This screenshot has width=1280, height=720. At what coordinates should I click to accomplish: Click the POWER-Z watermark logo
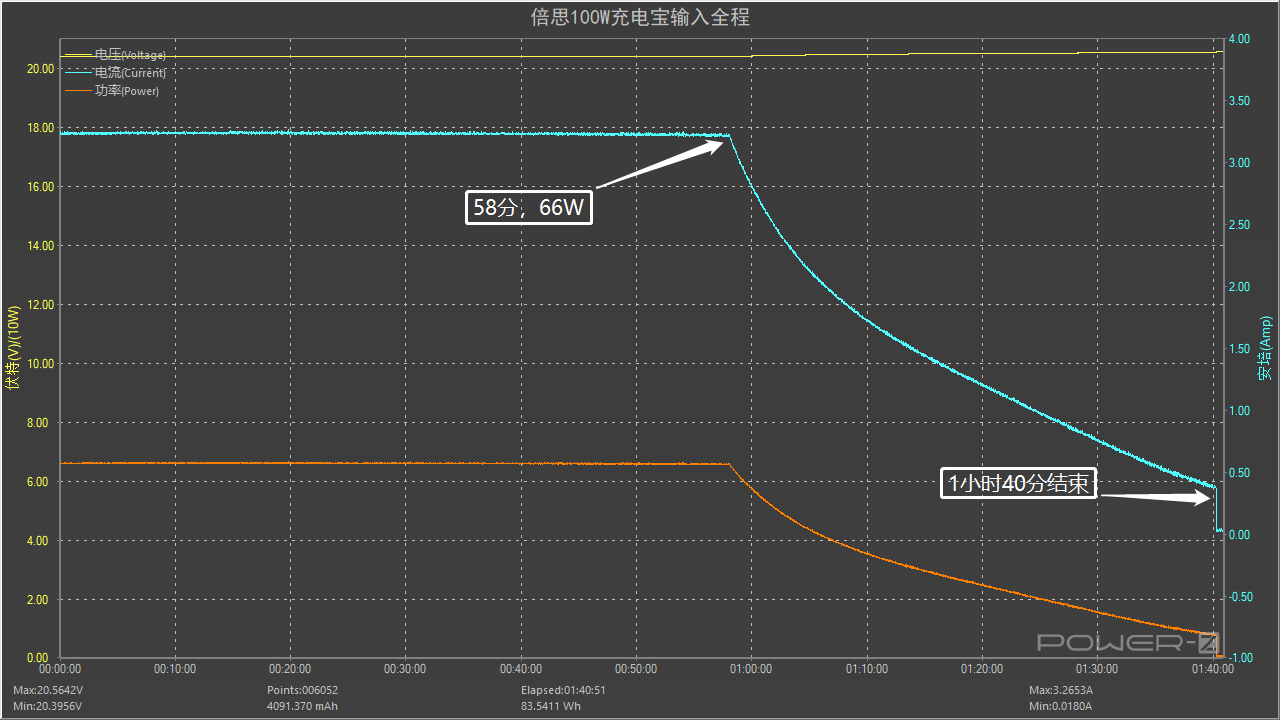(1128, 642)
